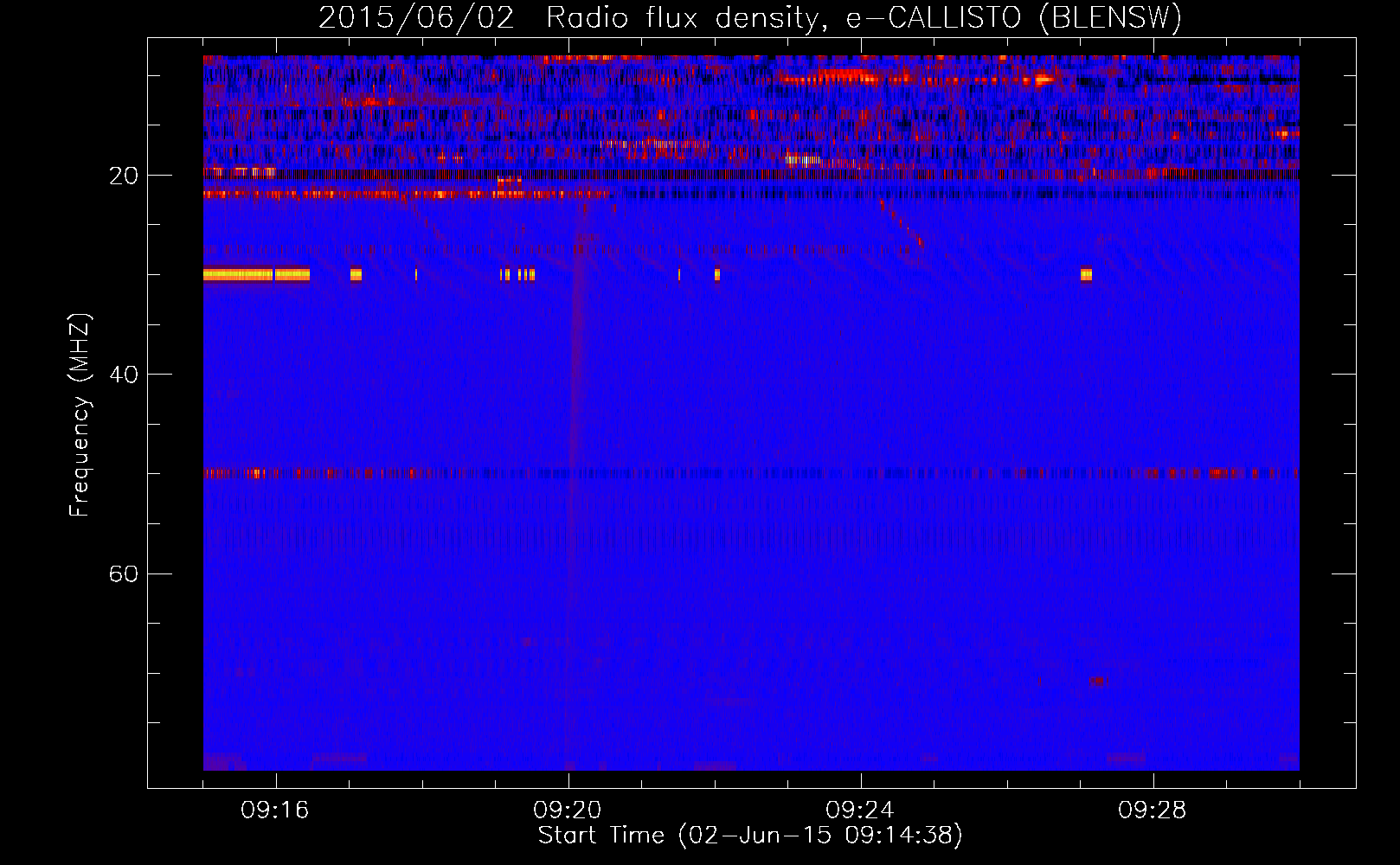Select the date "2015/06/02" in the title

416,17
